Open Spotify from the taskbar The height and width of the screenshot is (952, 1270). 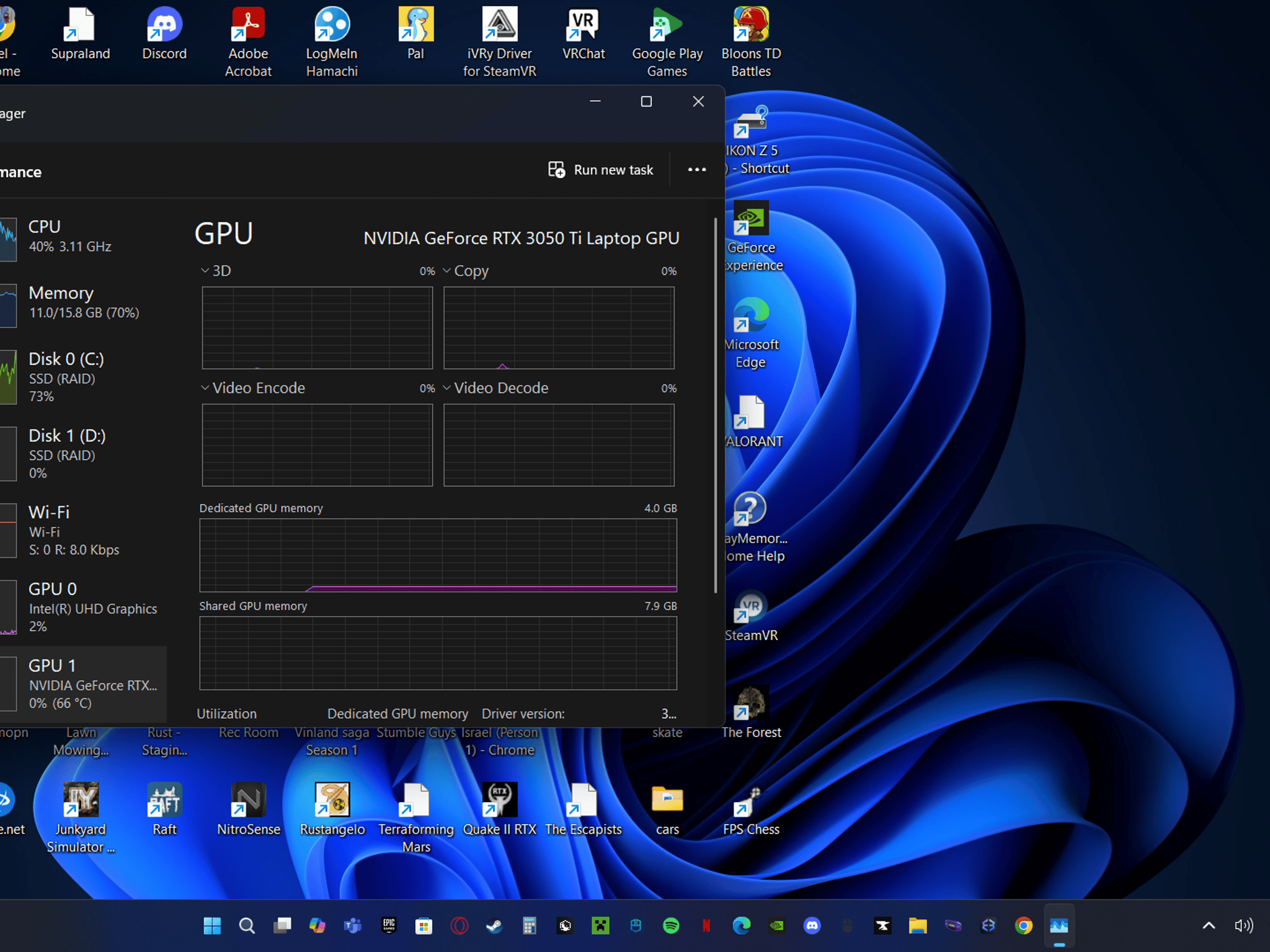(671, 925)
